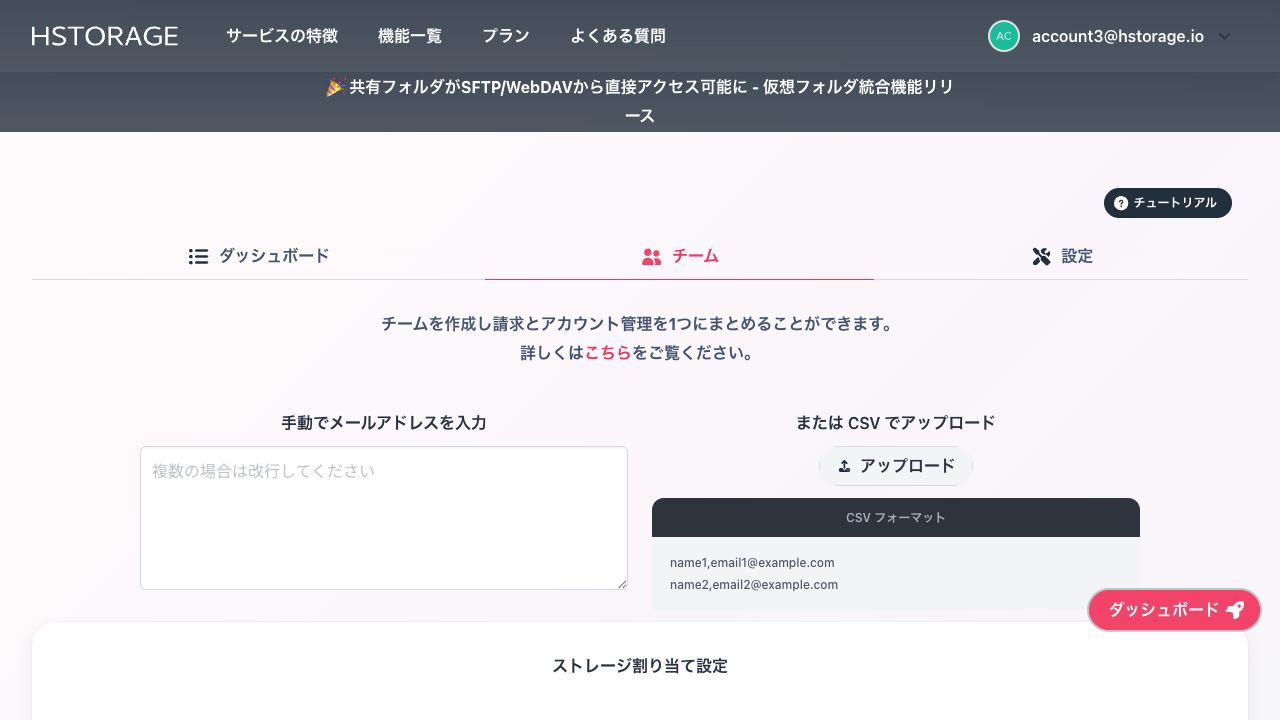The image size is (1280, 720).
Task: Click the list icon beside ダッシュボード tab
Action: [198, 256]
